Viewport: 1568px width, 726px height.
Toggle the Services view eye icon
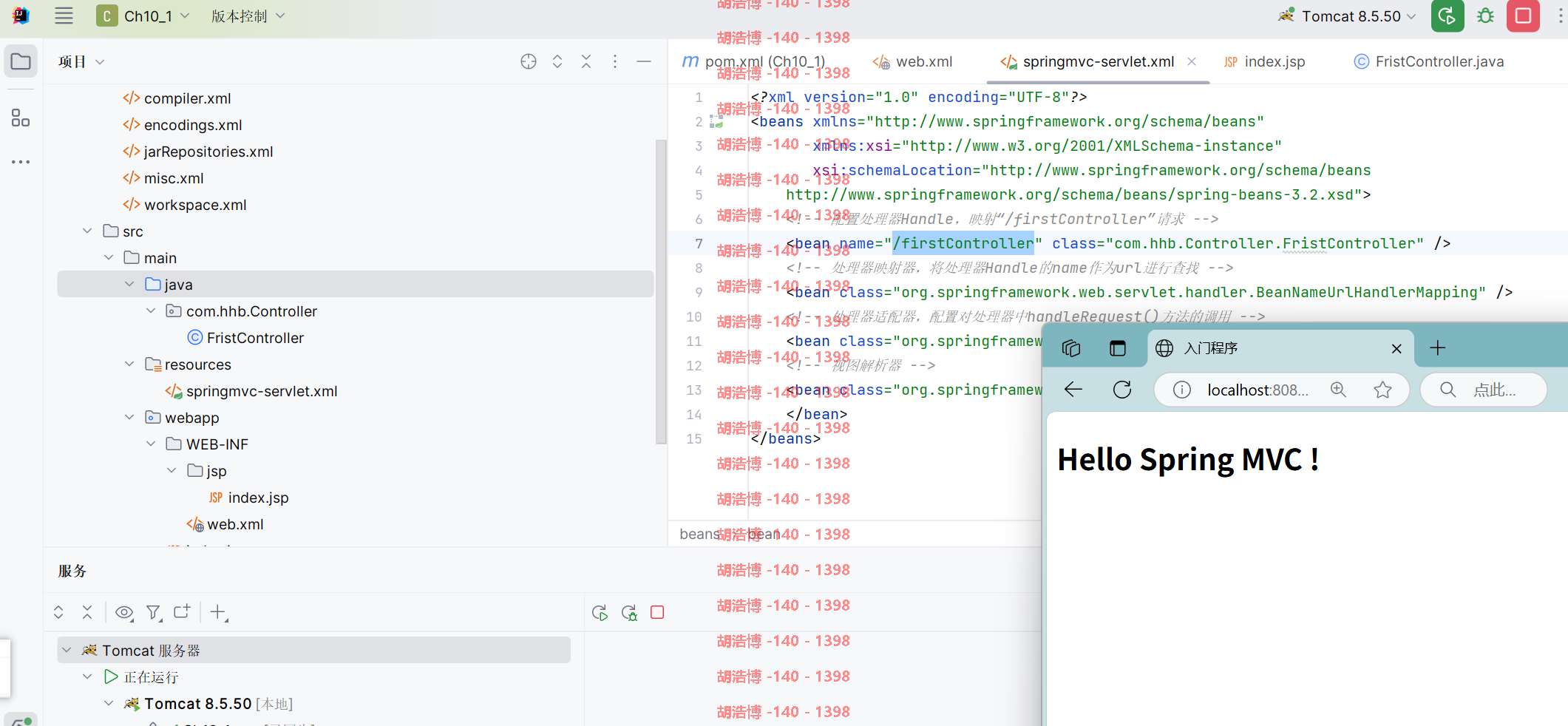coord(124,612)
